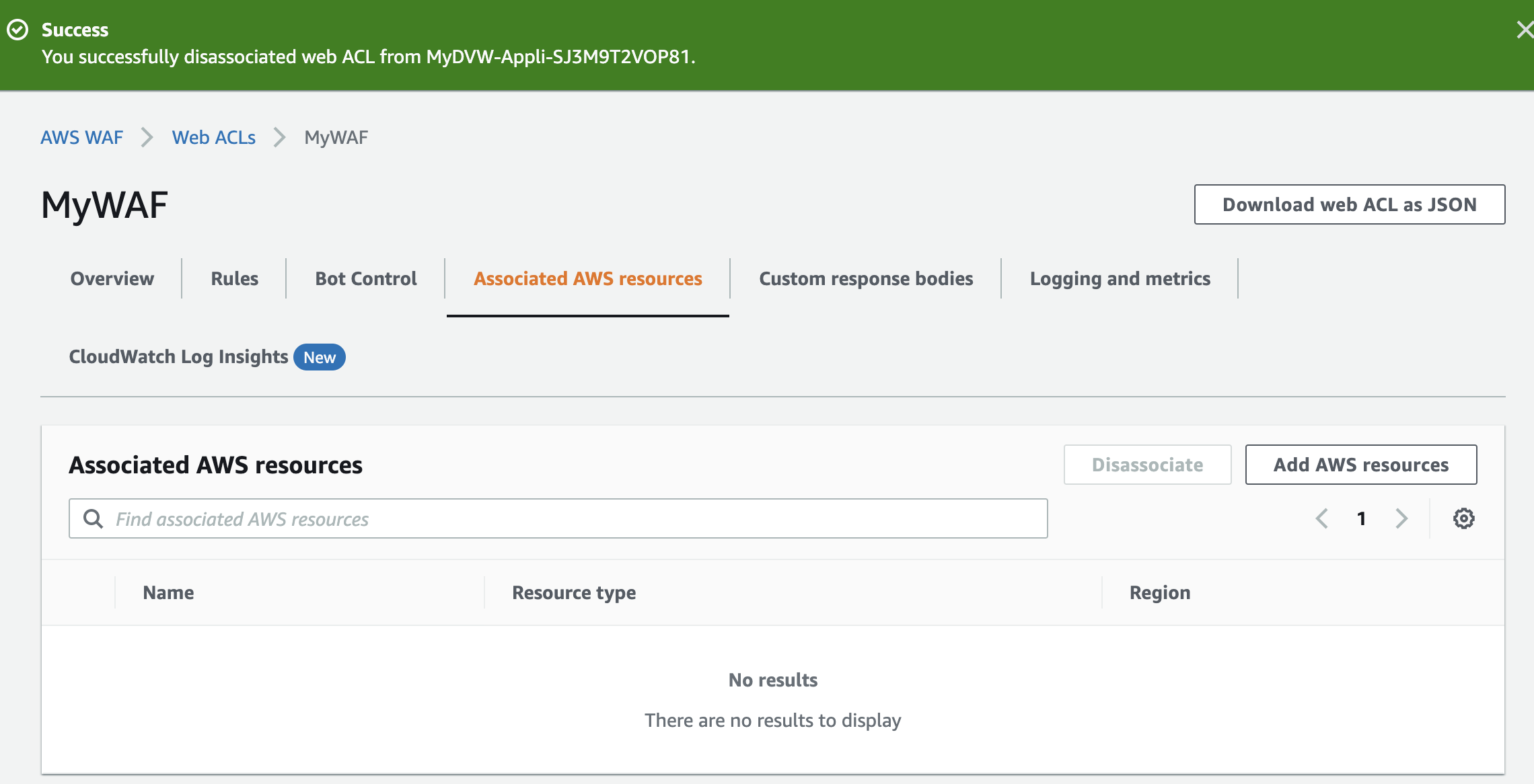Switch to Logging and metrics tab
The width and height of the screenshot is (1534, 784).
1120,278
